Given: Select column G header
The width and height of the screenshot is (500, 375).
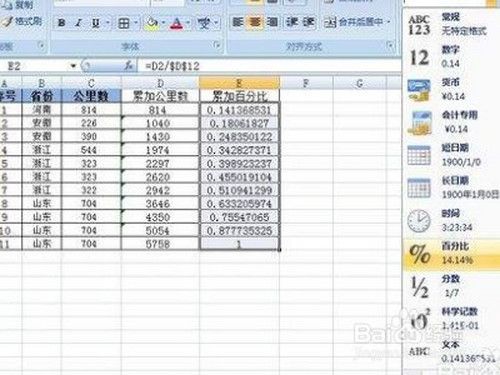Looking at the screenshot, I should pyautogui.click(x=360, y=83).
